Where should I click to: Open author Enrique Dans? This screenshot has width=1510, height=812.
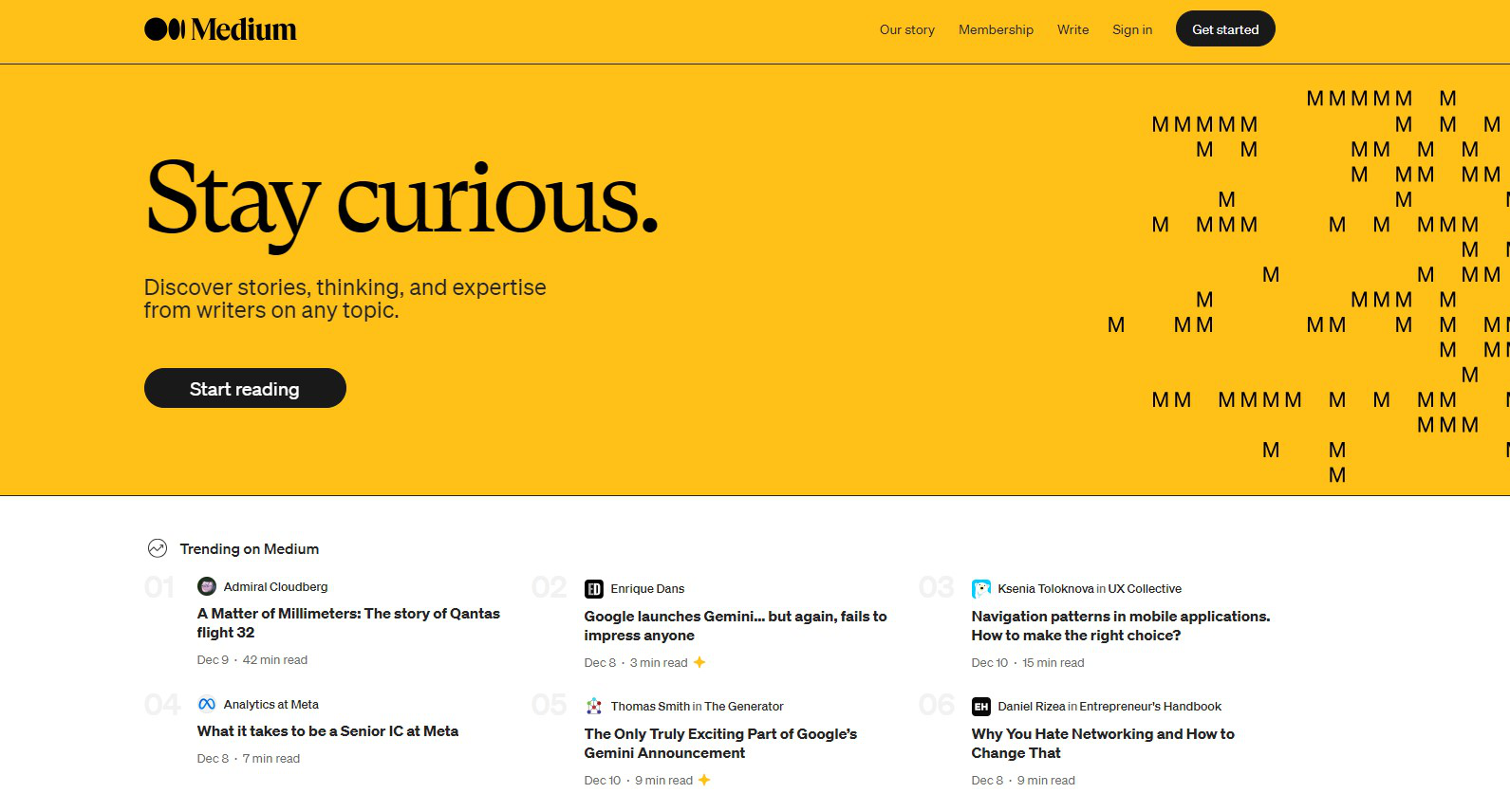(x=647, y=589)
